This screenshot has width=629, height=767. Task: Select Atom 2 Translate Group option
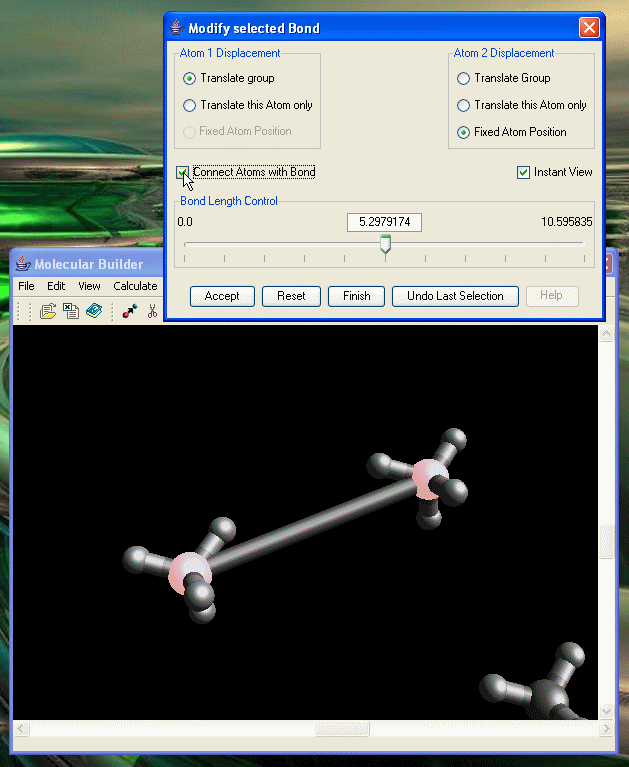tap(463, 78)
